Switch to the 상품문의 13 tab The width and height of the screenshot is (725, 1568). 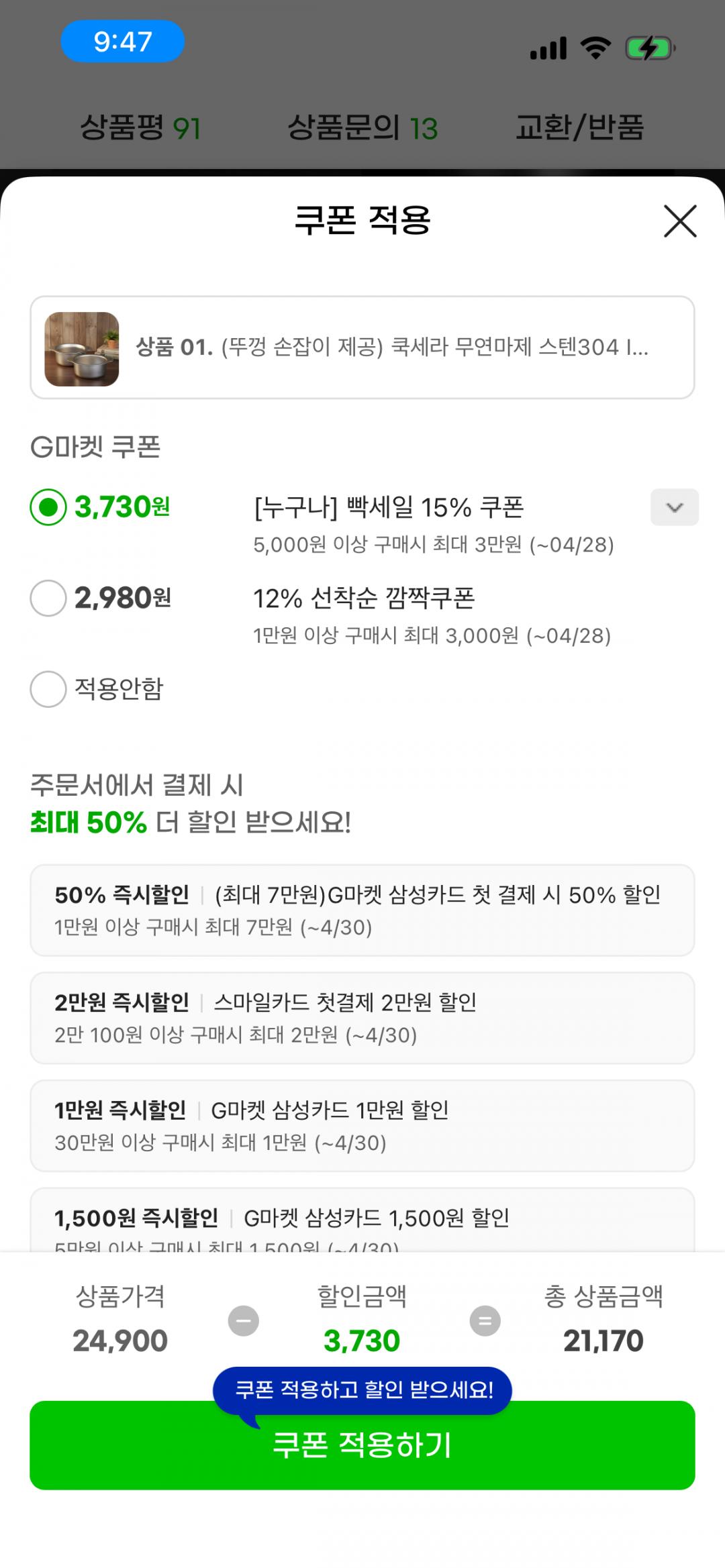click(362, 127)
